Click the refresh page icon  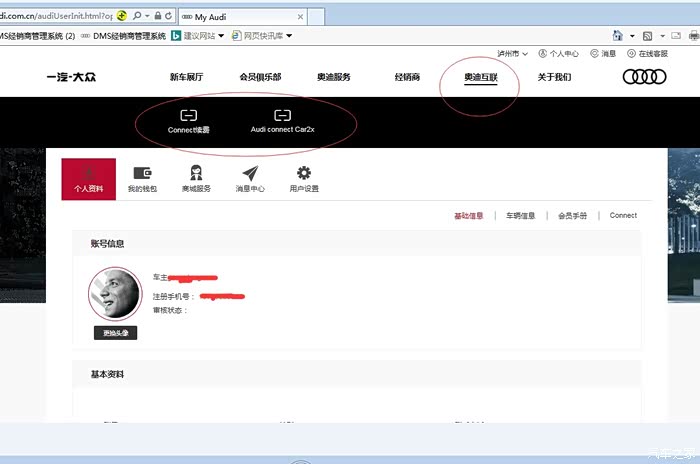[x=168, y=16]
